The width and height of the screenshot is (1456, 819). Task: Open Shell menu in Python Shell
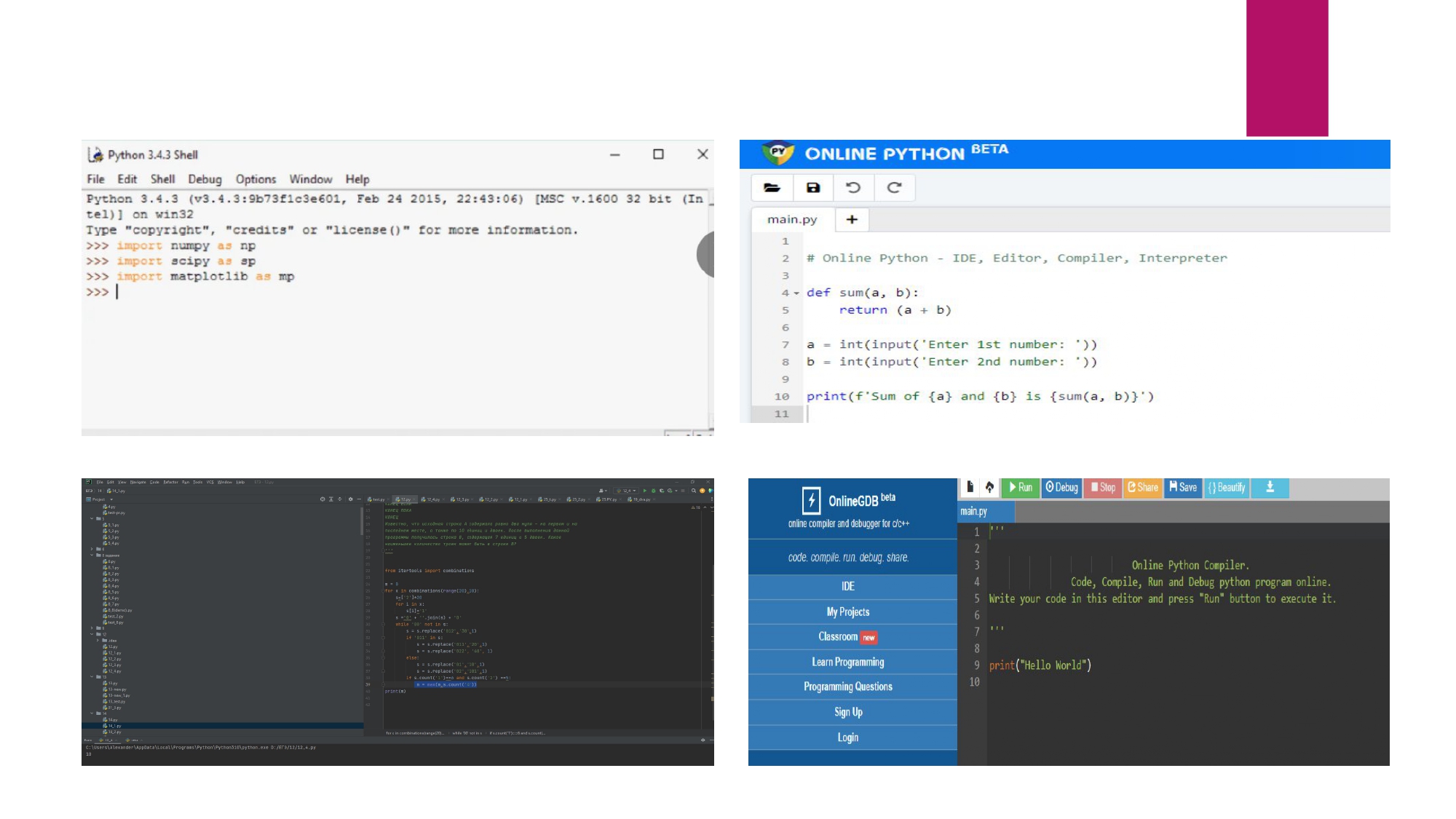pos(162,179)
